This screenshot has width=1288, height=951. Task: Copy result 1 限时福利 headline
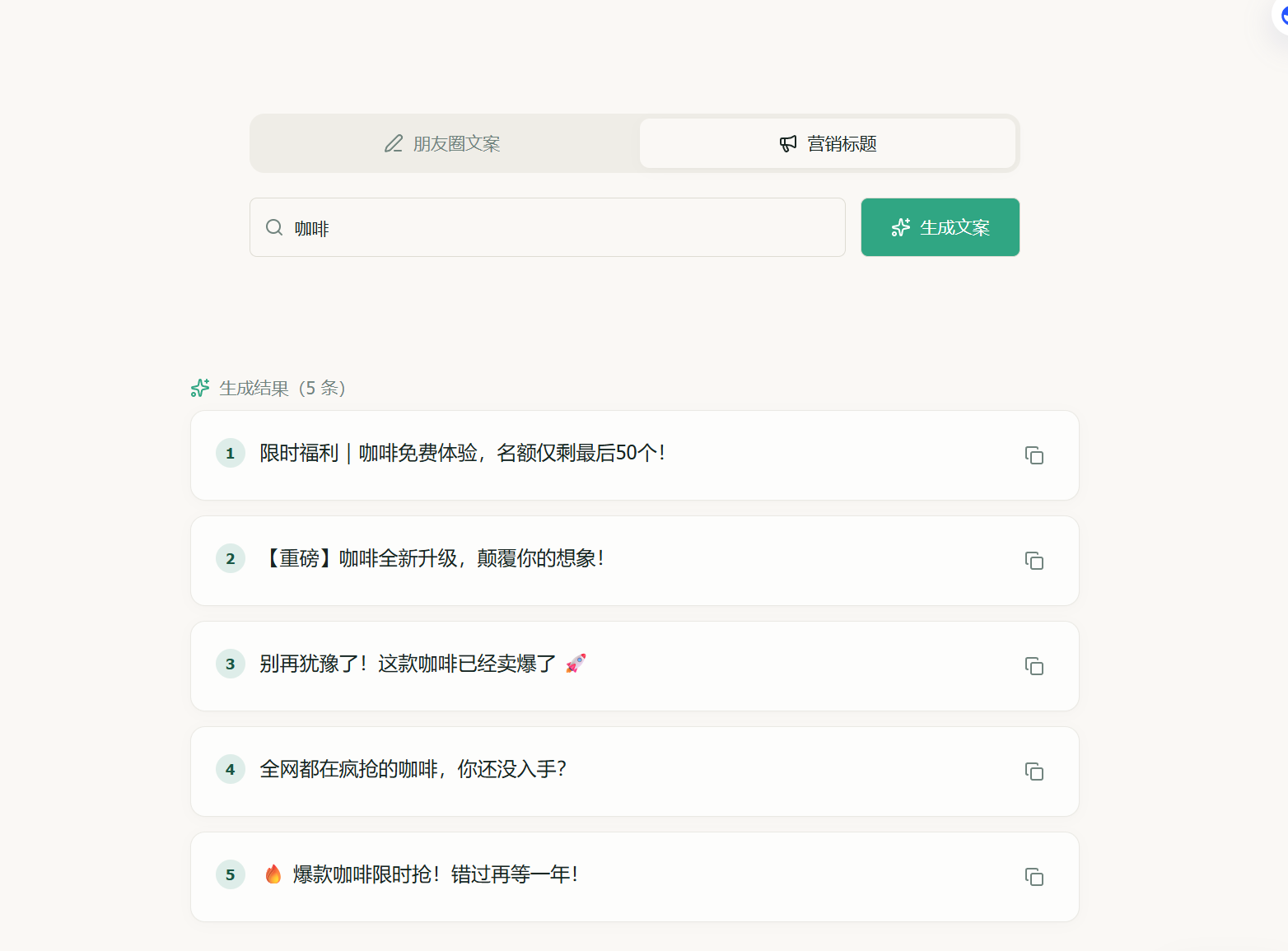tap(1034, 455)
